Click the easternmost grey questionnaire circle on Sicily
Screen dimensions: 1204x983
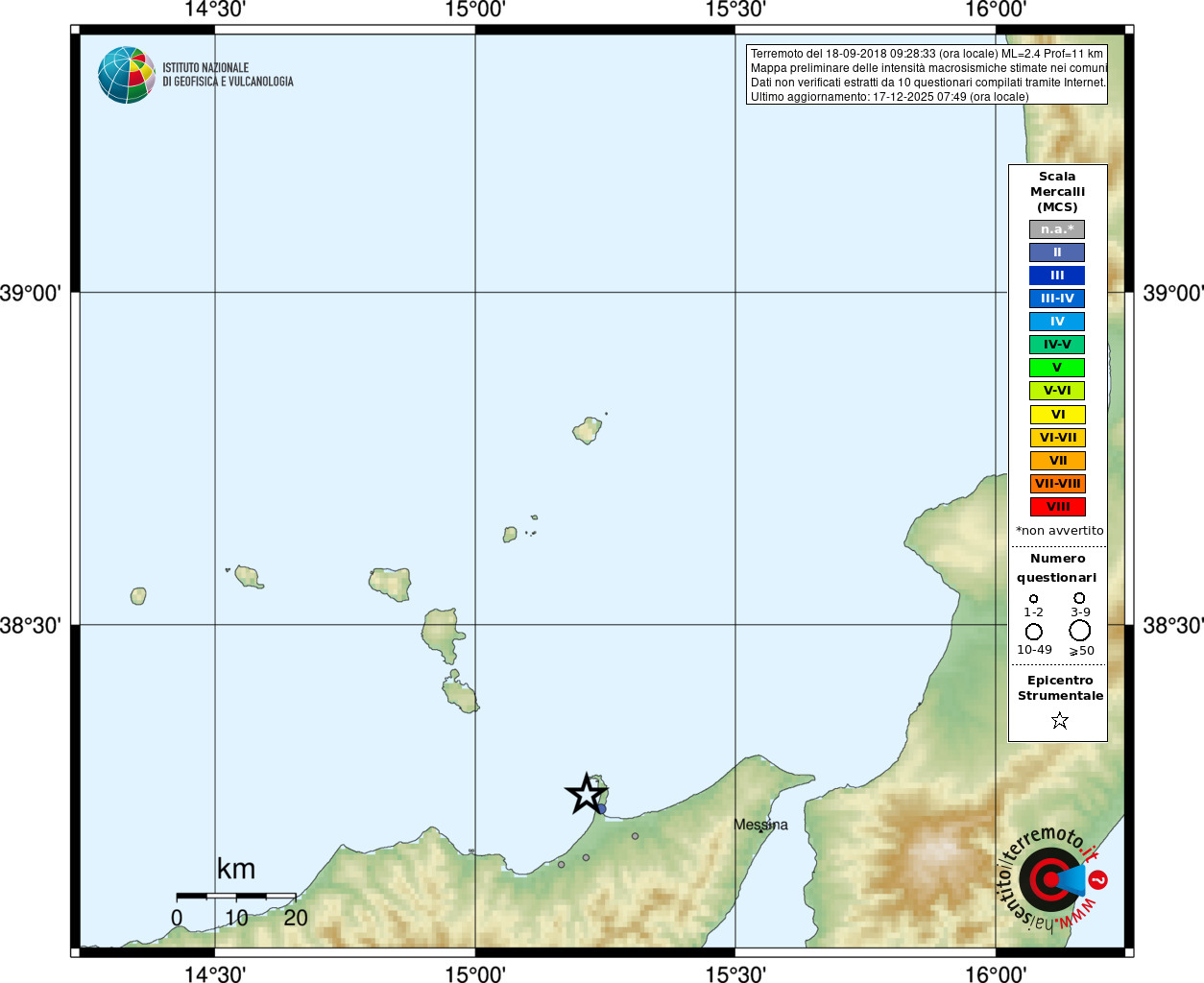tap(635, 836)
